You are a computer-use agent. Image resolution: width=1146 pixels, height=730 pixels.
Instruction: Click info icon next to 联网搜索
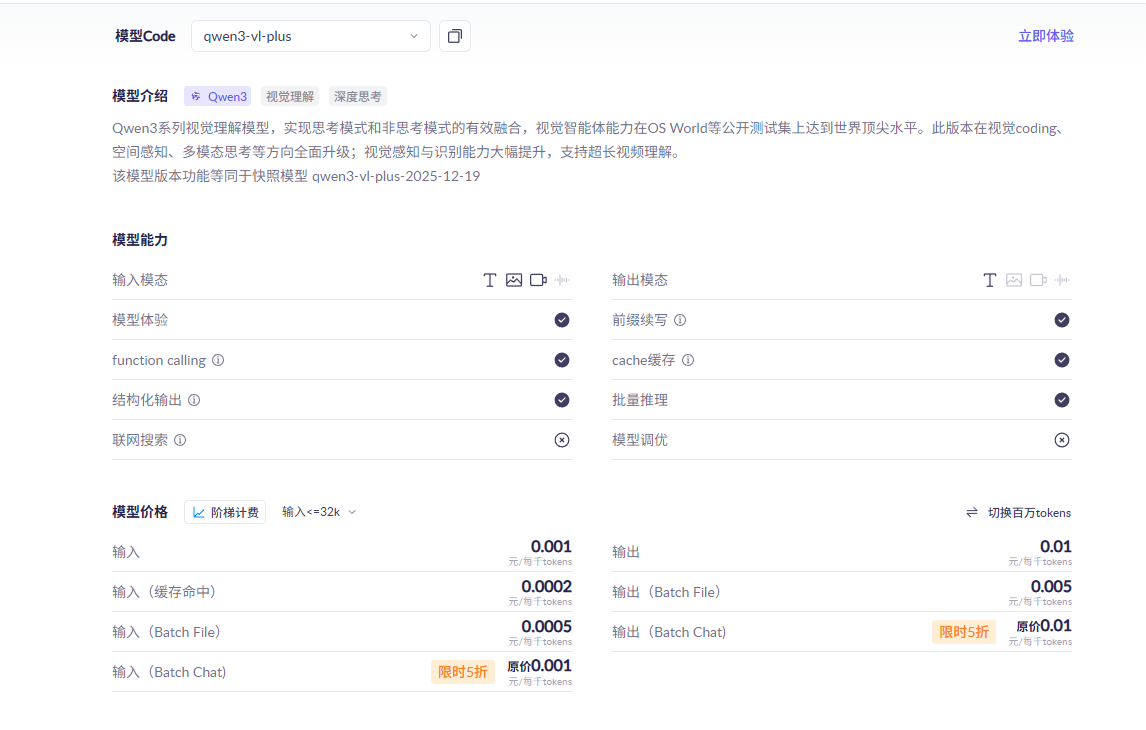pyautogui.click(x=180, y=440)
